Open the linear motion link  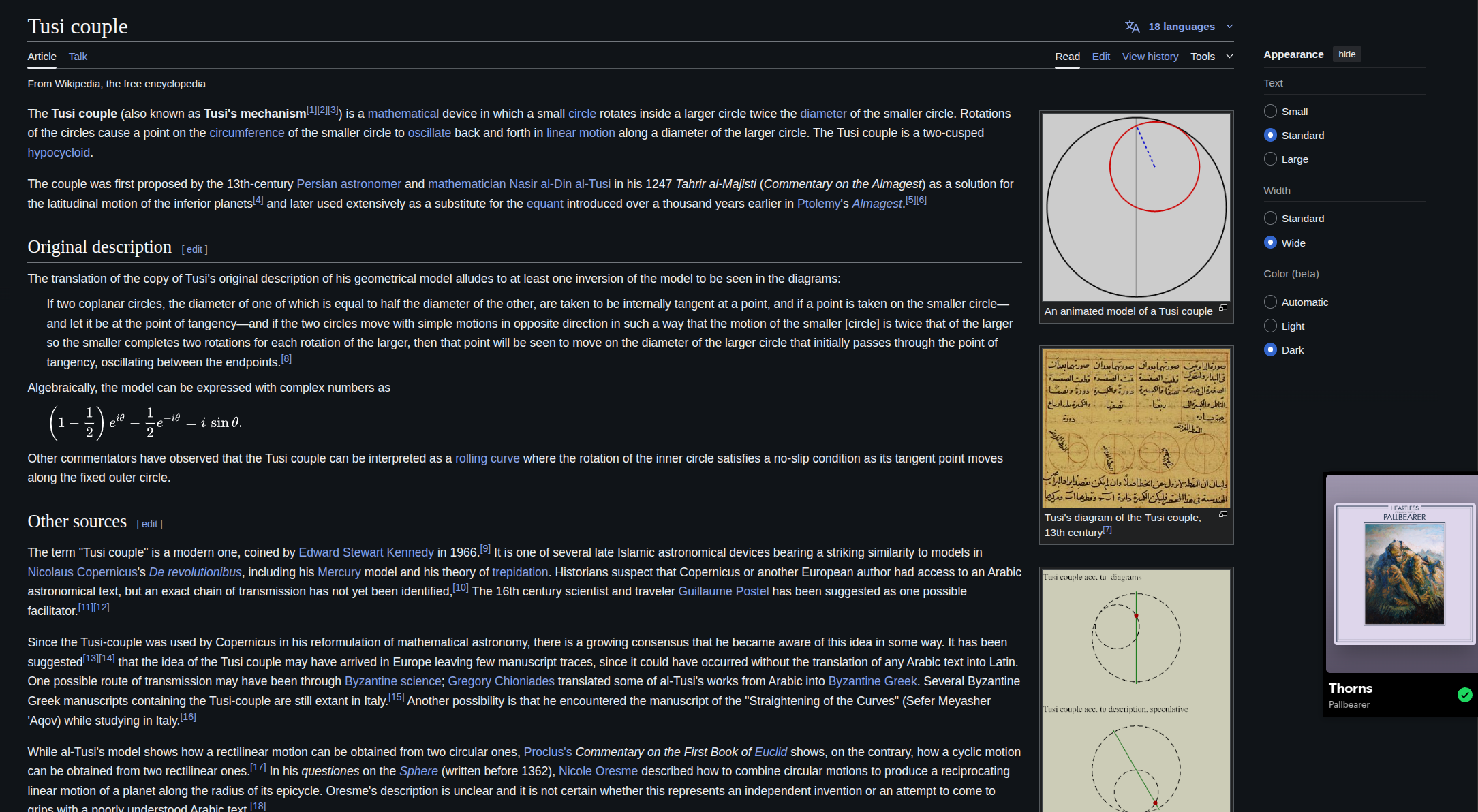(581, 133)
